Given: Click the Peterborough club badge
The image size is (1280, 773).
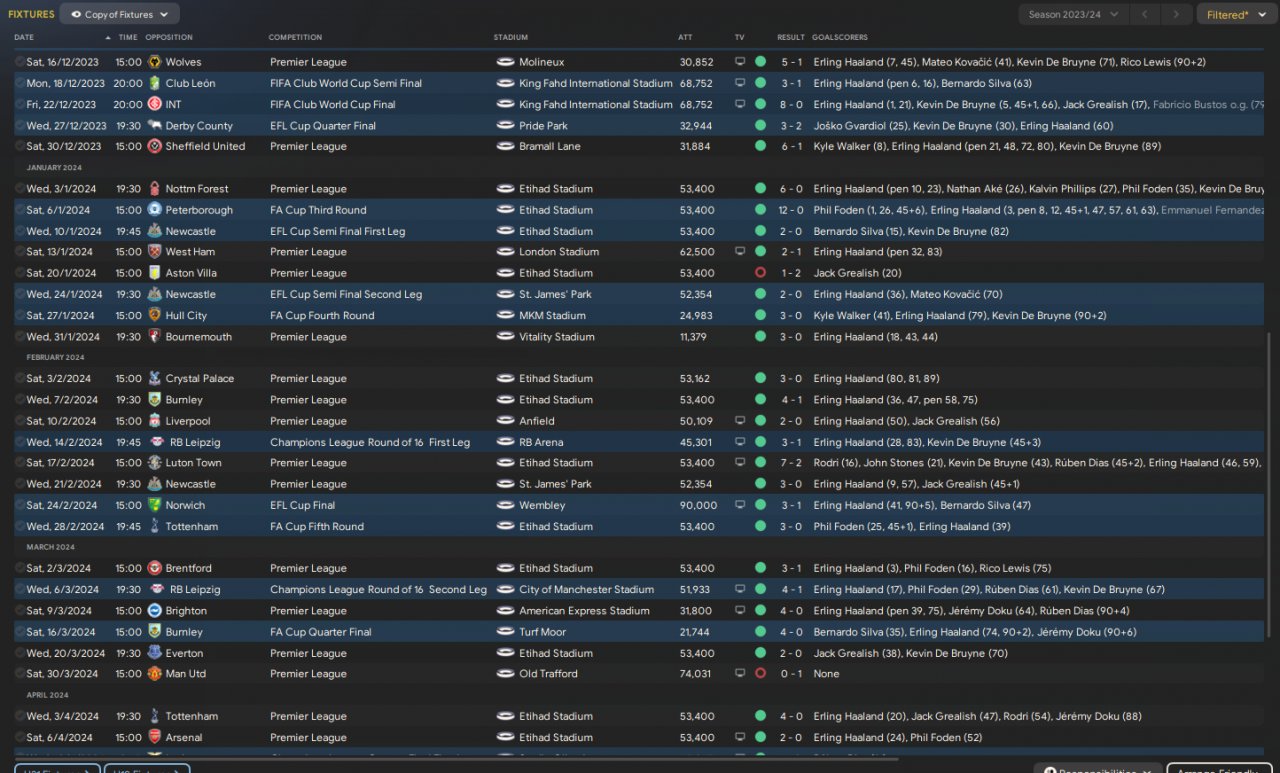Looking at the screenshot, I should pos(155,210).
